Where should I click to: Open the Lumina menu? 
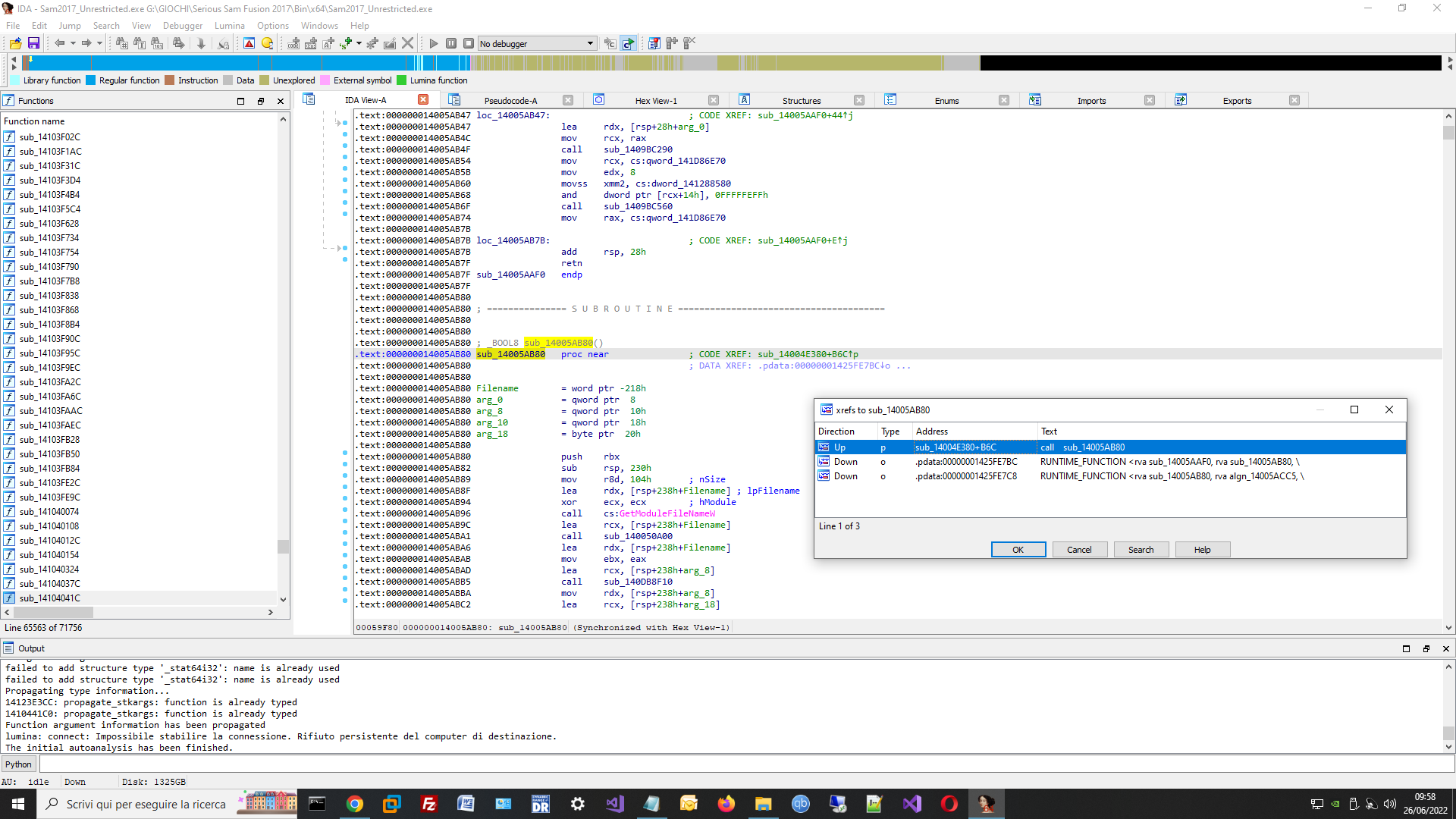pos(229,25)
